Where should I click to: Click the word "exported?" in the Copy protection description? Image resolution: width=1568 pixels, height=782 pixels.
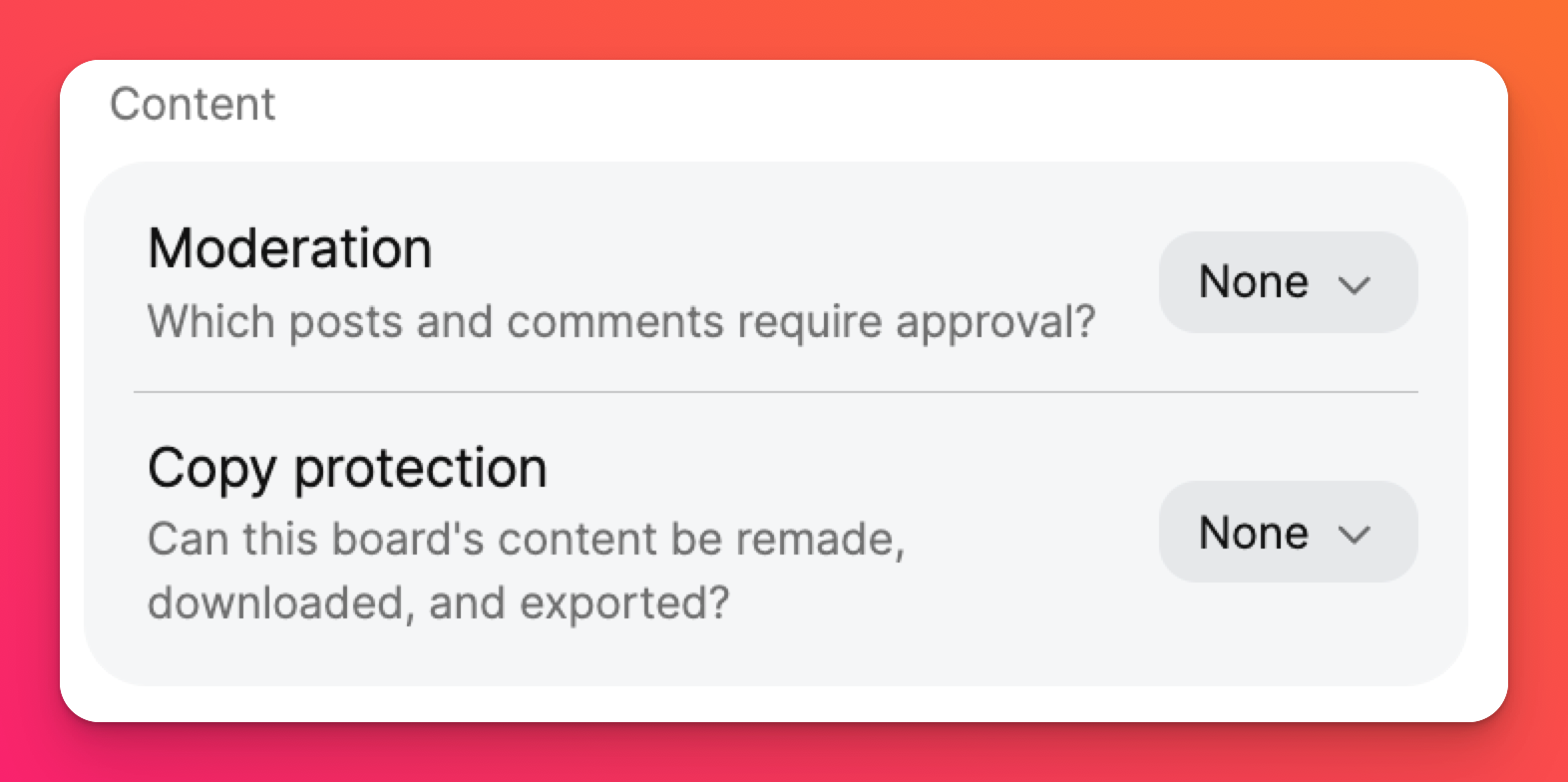(x=623, y=603)
